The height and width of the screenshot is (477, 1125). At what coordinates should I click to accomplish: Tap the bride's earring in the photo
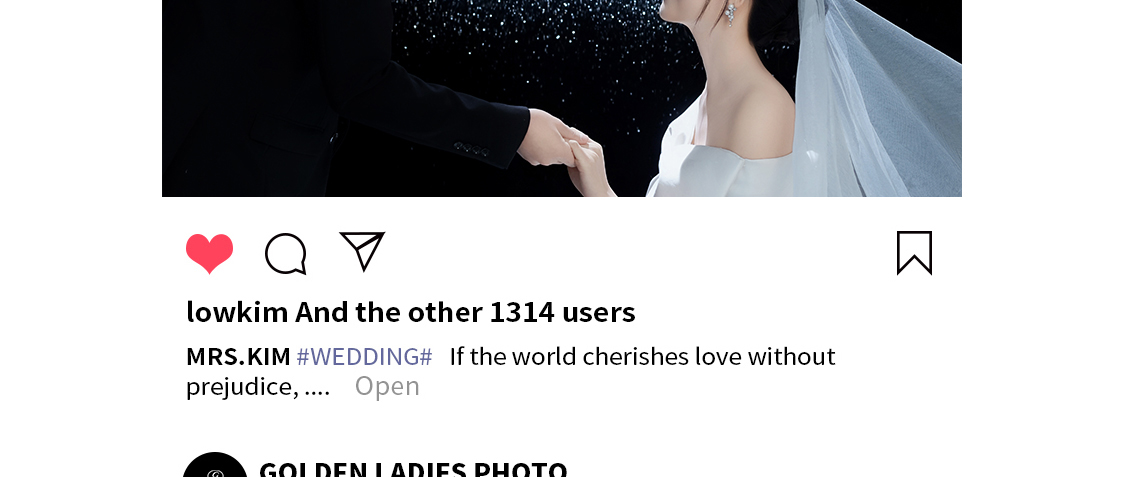(730, 14)
